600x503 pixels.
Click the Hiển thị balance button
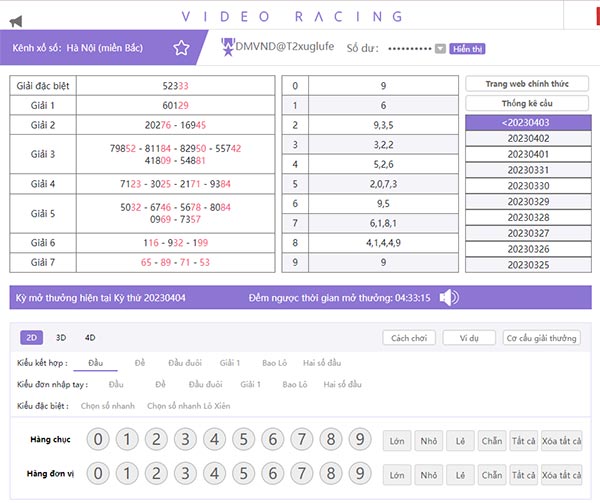[x=467, y=48]
